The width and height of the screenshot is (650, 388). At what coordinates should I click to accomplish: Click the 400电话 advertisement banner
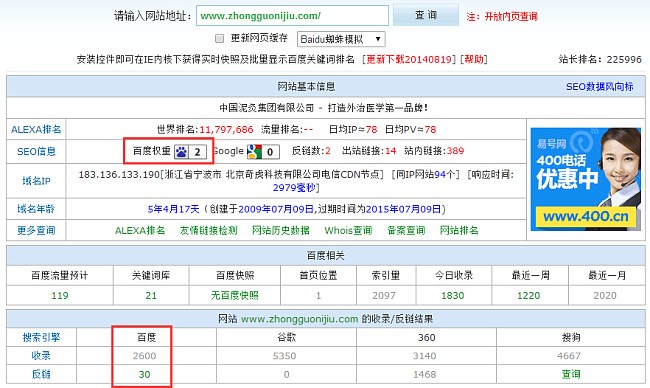(x=586, y=179)
